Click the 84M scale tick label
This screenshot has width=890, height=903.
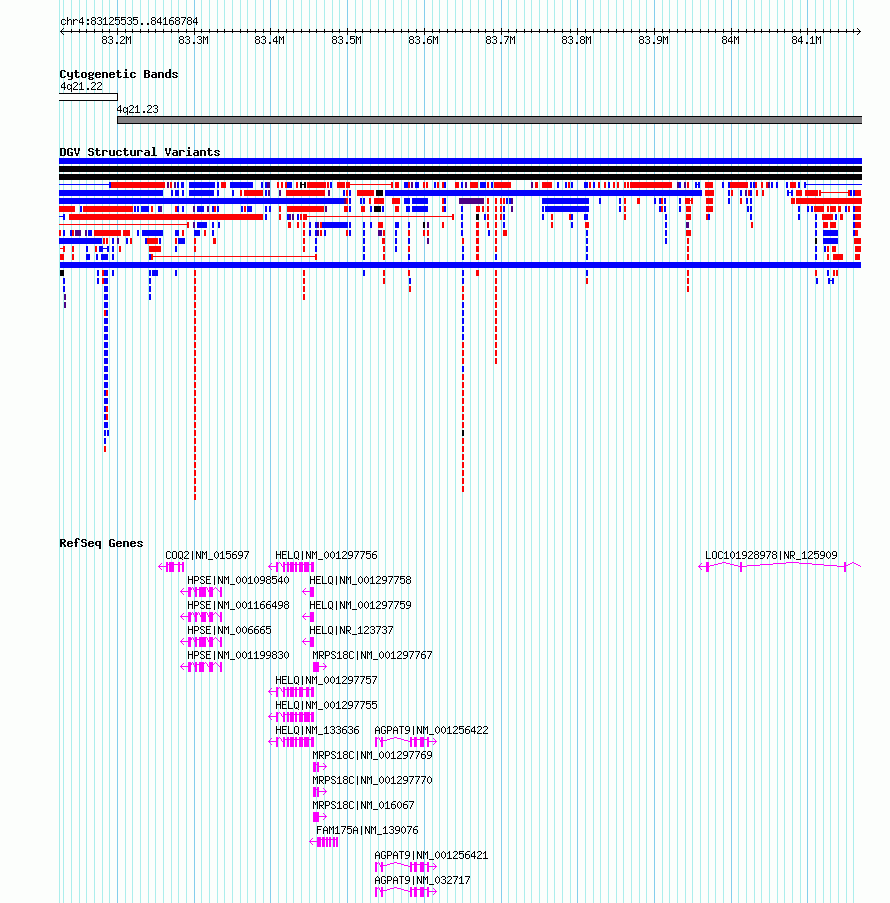[x=730, y=40]
